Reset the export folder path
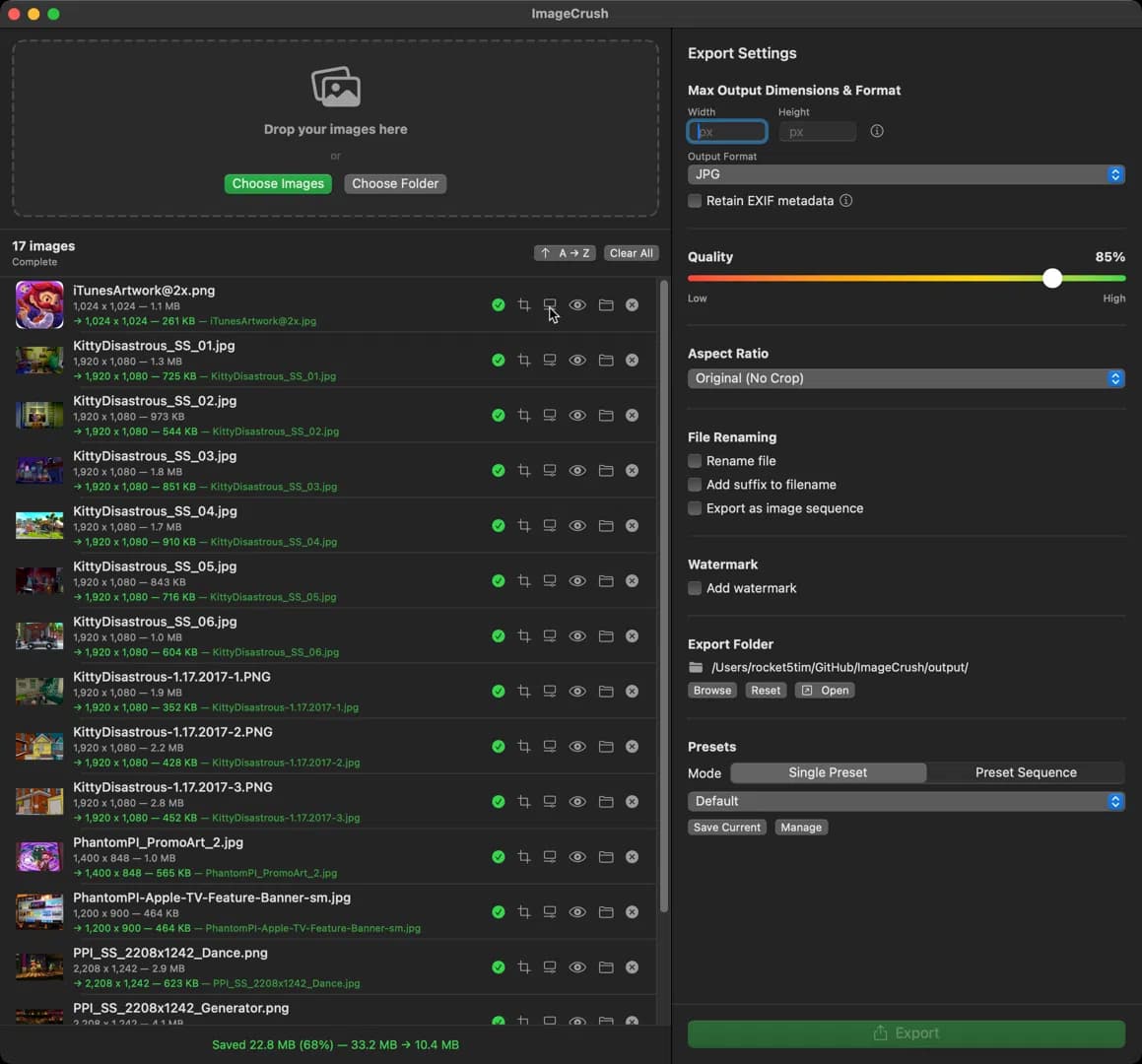The height and width of the screenshot is (1064, 1142). click(766, 691)
